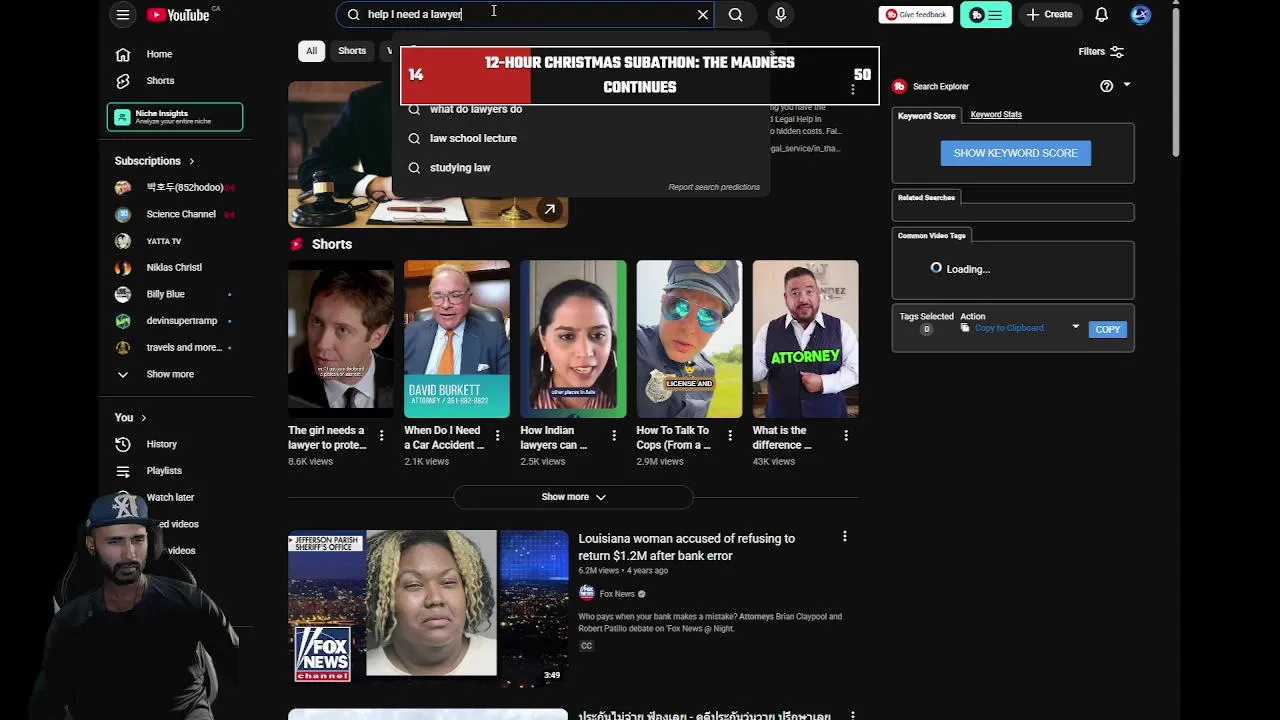Open Science Channel subscription

click(x=175, y=214)
